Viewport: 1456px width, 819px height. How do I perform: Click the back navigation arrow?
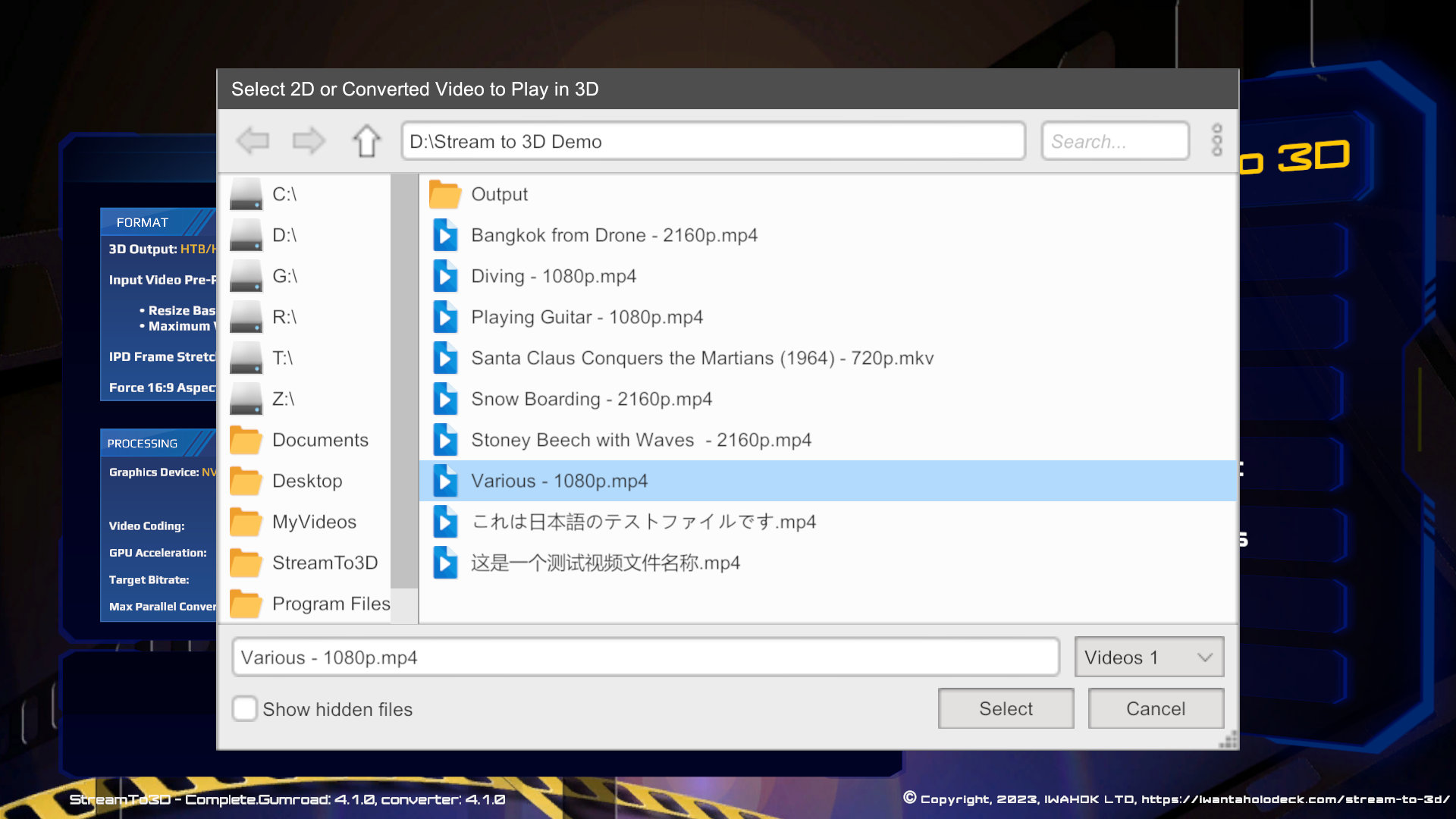(x=253, y=140)
